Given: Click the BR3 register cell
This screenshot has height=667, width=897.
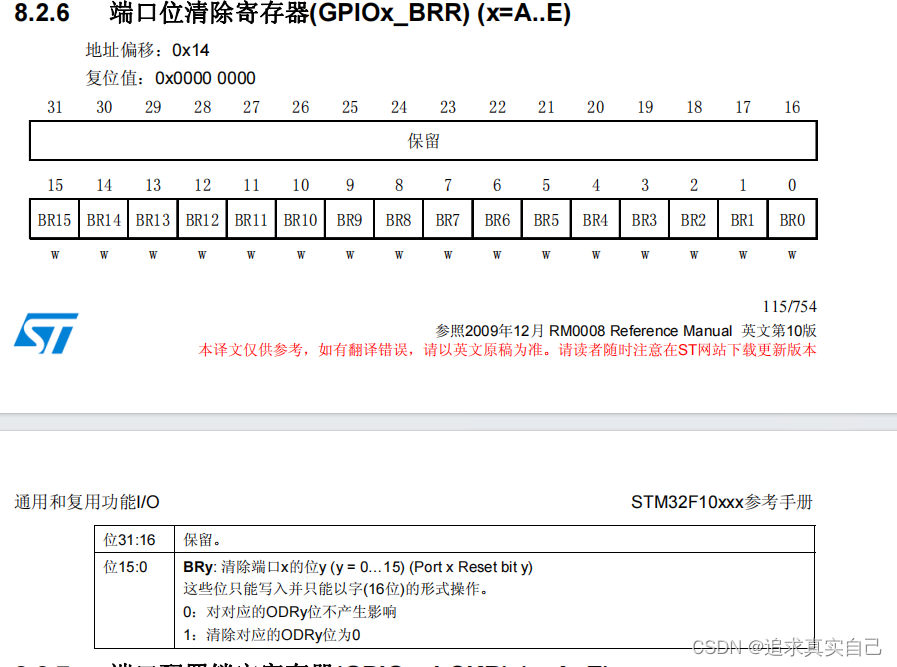Looking at the screenshot, I should (644, 218).
